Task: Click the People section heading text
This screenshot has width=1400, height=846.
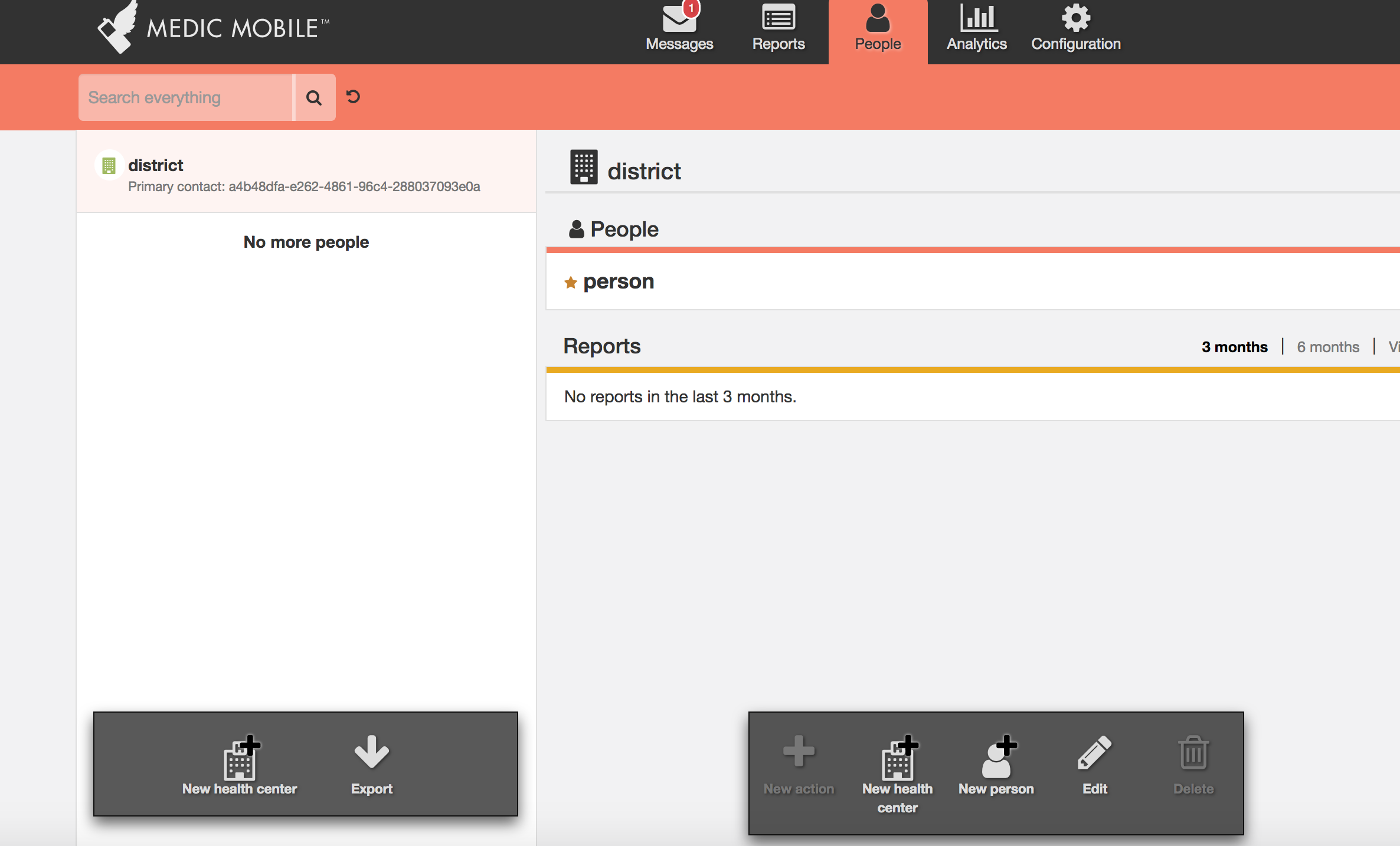Action: pyautogui.click(x=624, y=229)
